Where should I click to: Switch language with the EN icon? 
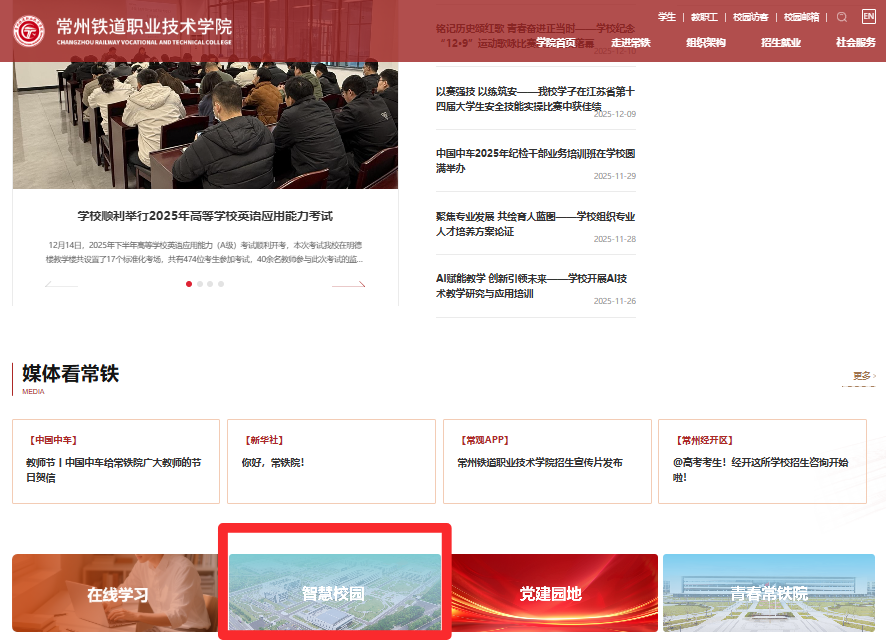point(868,17)
